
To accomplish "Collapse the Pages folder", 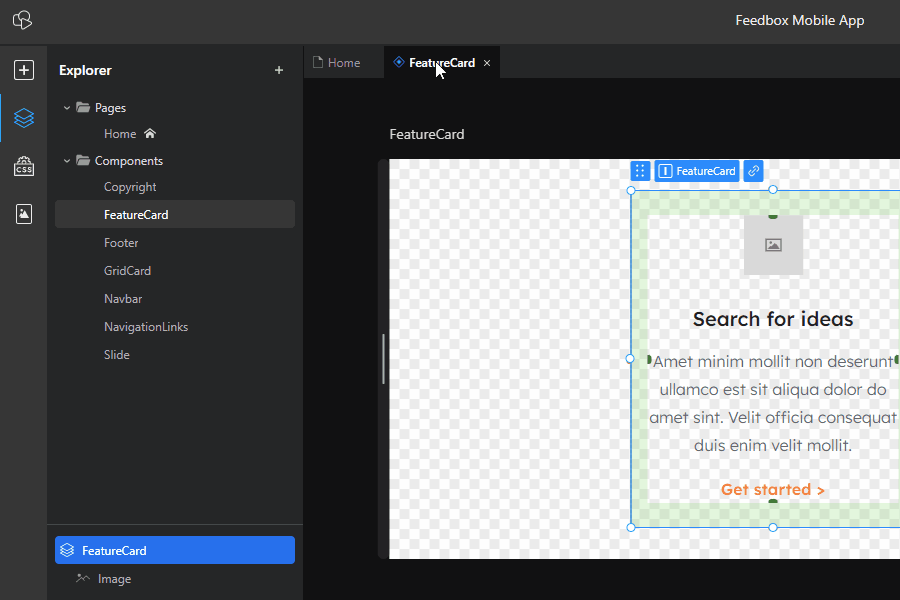I will [67, 108].
